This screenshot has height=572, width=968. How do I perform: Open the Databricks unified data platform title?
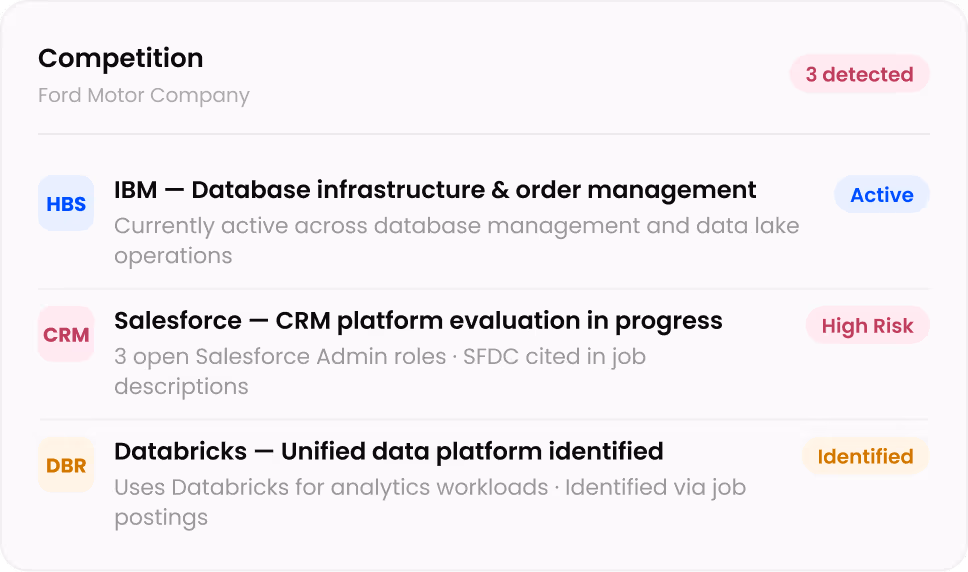(x=388, y=452)
